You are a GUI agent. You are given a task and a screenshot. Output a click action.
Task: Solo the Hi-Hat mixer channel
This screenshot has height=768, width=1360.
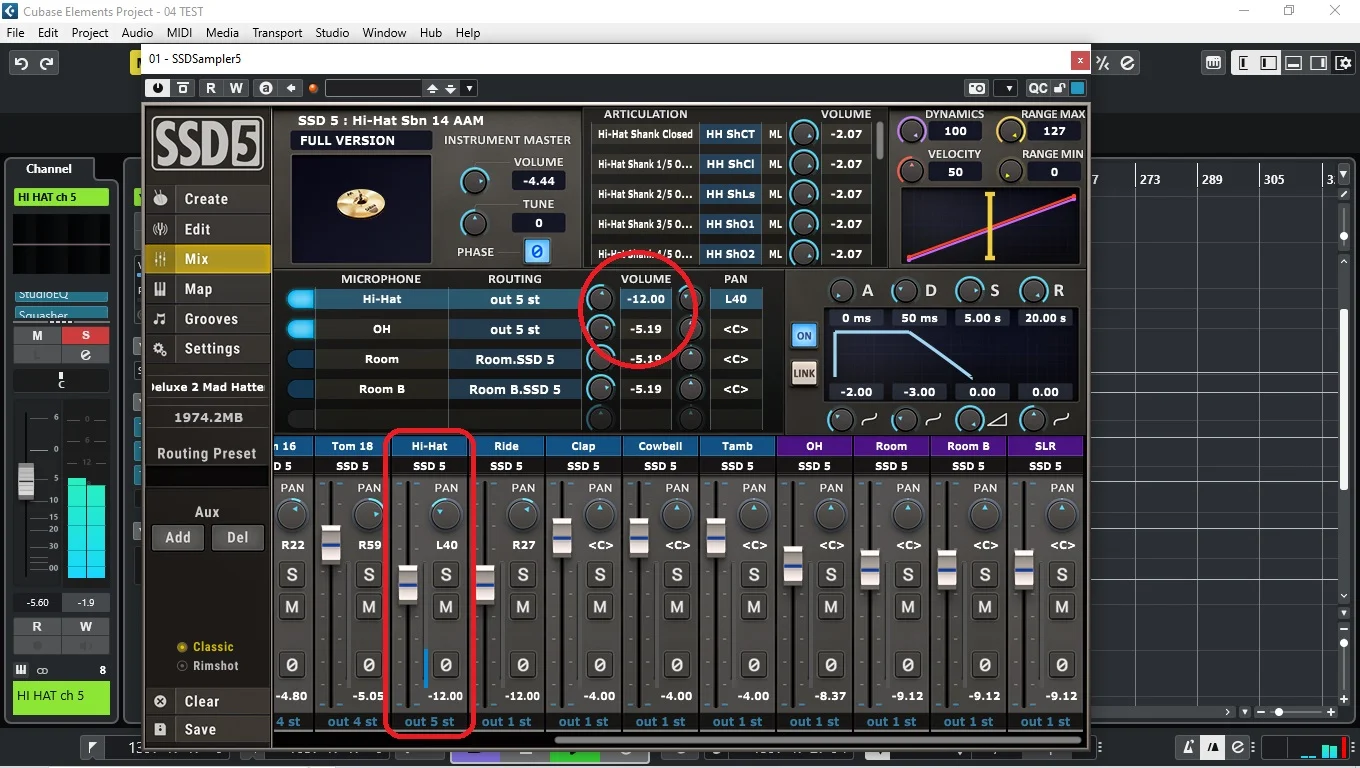[446, 574]
